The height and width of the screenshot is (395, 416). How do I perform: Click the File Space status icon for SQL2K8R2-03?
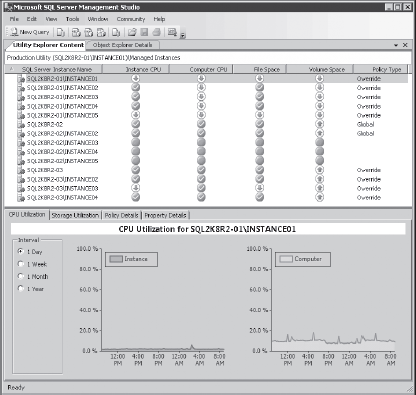coord(259,170)
